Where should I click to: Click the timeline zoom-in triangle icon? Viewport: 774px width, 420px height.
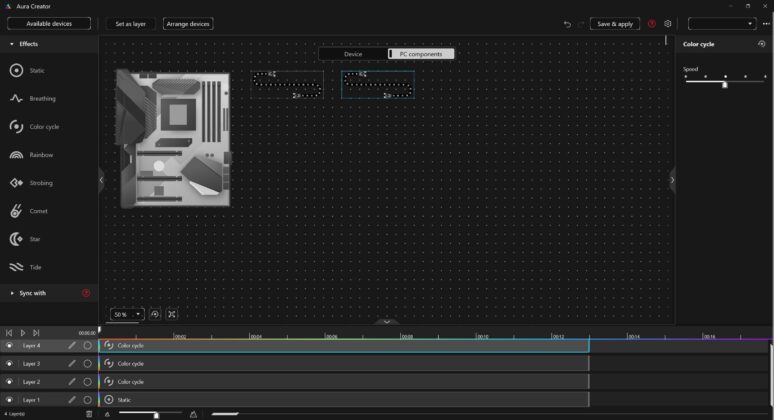click(194, 415)
